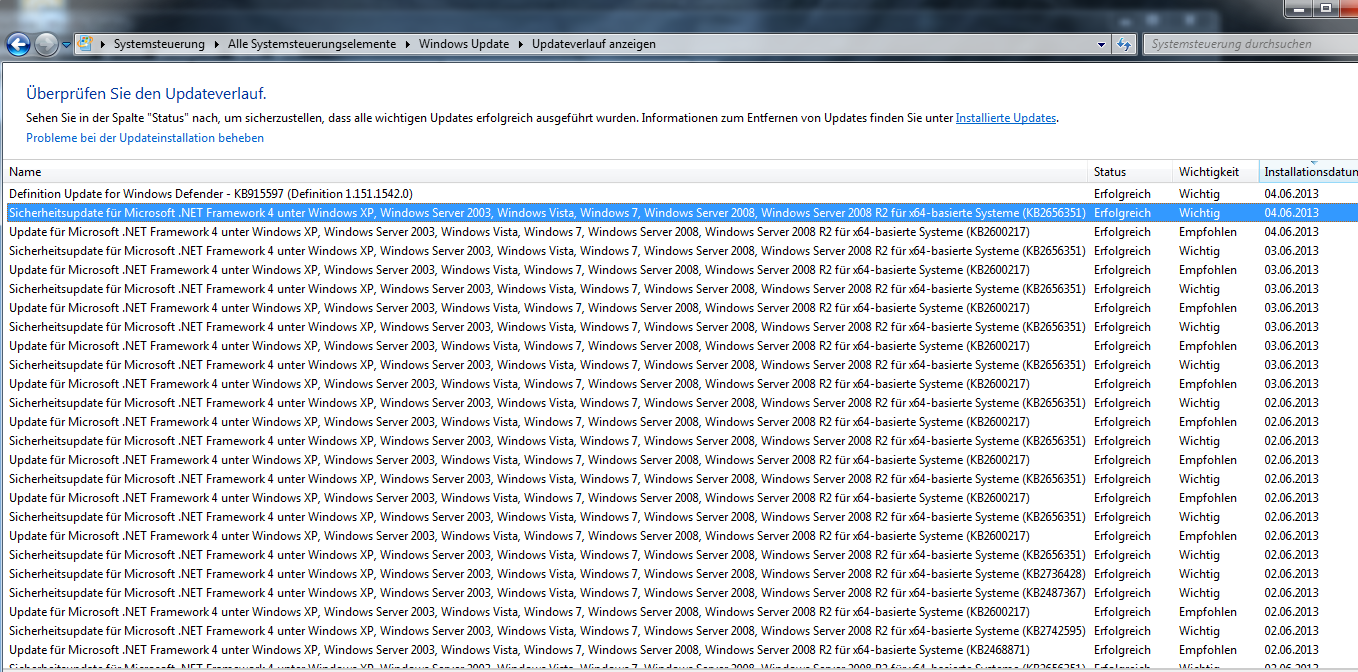Navigate to Alle Systemsteuerungselemente breadcrumb
This screenshot has width=1358, height=672.
[311, 44]
